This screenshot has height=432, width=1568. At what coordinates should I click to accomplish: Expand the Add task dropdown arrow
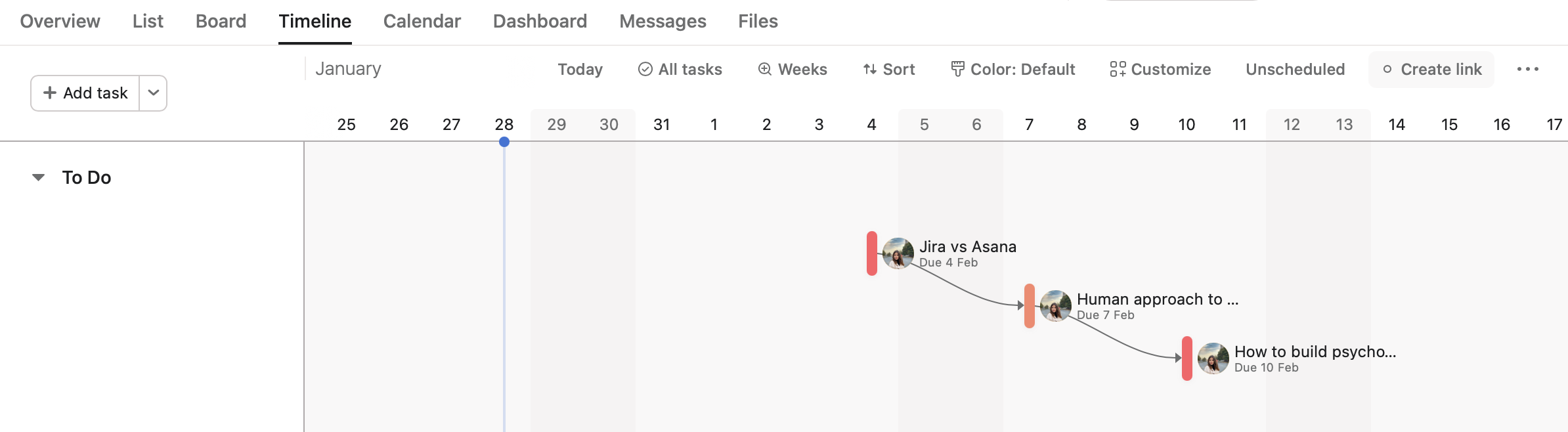(154, 93)
